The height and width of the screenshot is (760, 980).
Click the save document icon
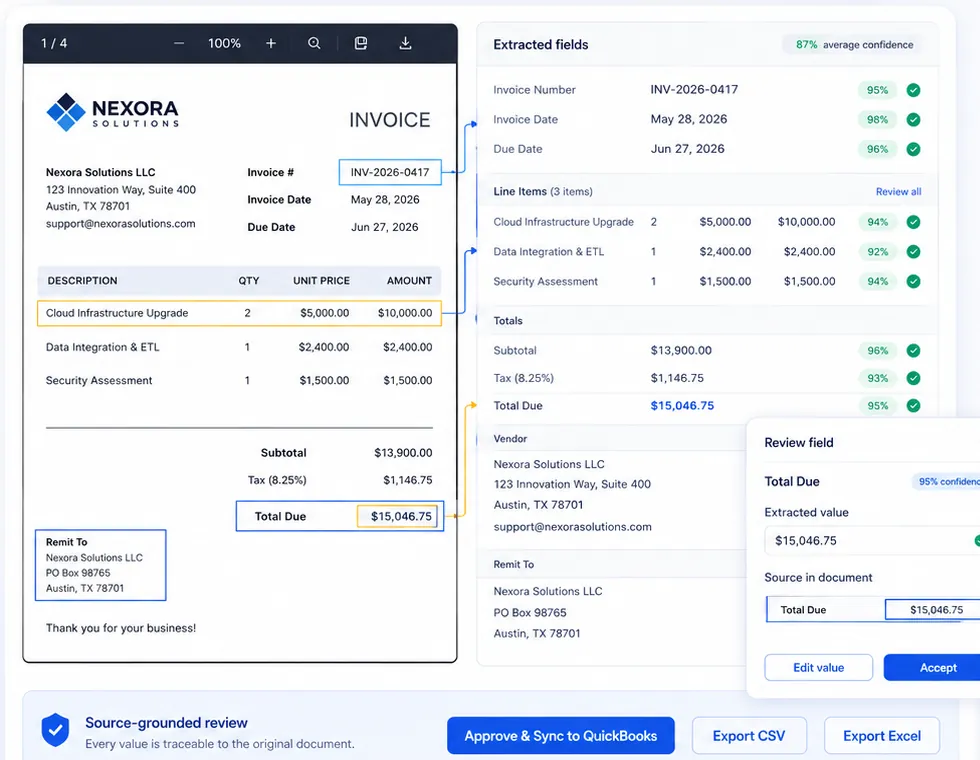click(x=361, y=43)
